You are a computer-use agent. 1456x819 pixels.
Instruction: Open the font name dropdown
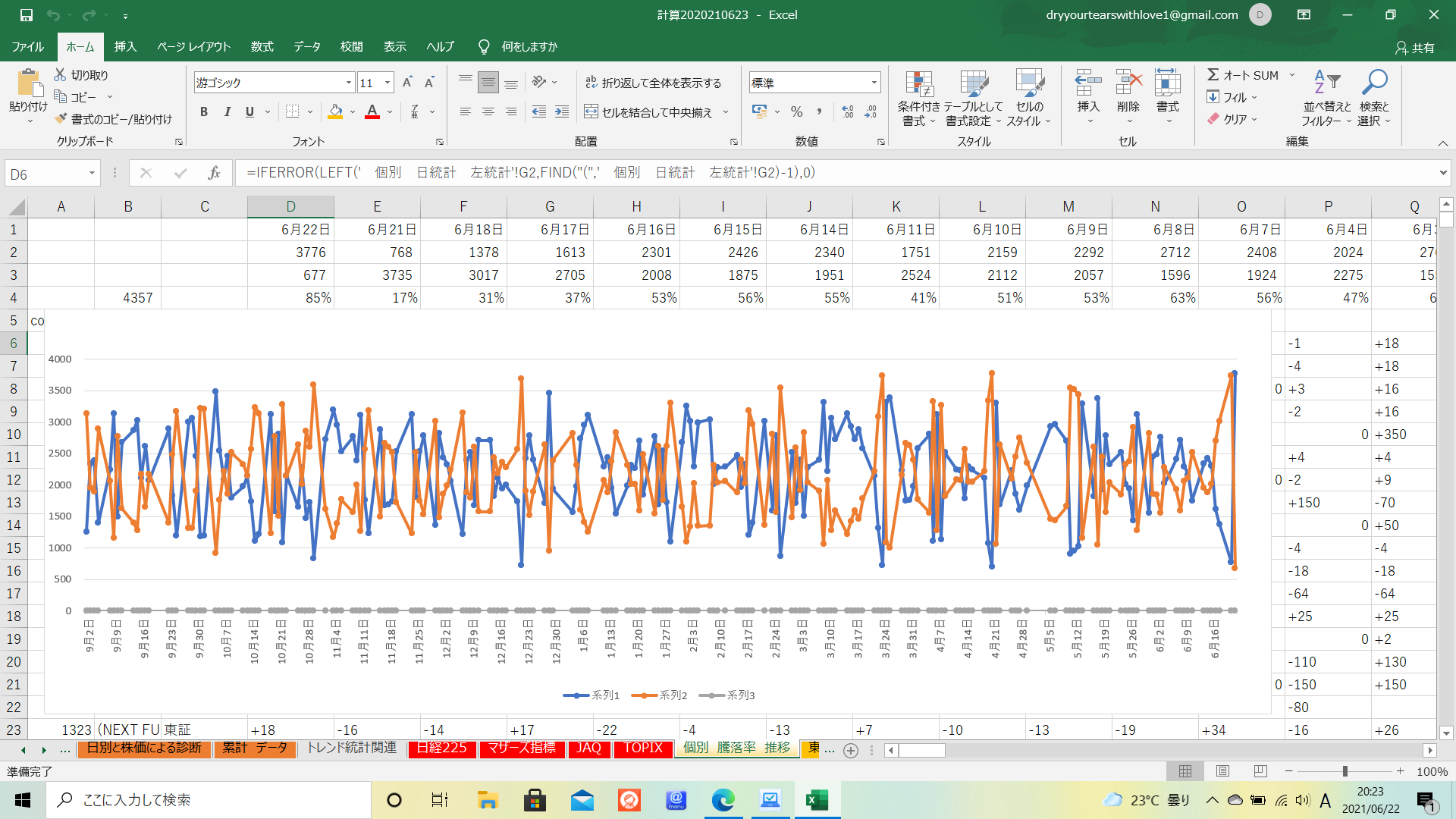(348, 83)
